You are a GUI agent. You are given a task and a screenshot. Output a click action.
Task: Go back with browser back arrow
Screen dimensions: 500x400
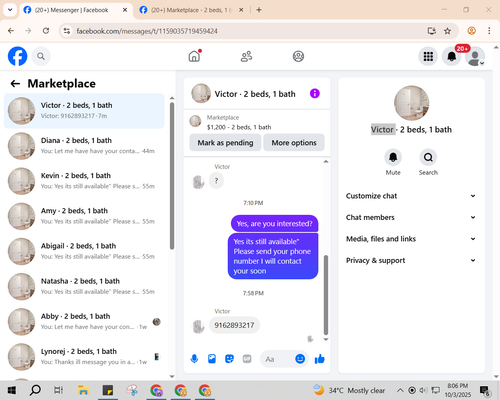tap(11, 31)
